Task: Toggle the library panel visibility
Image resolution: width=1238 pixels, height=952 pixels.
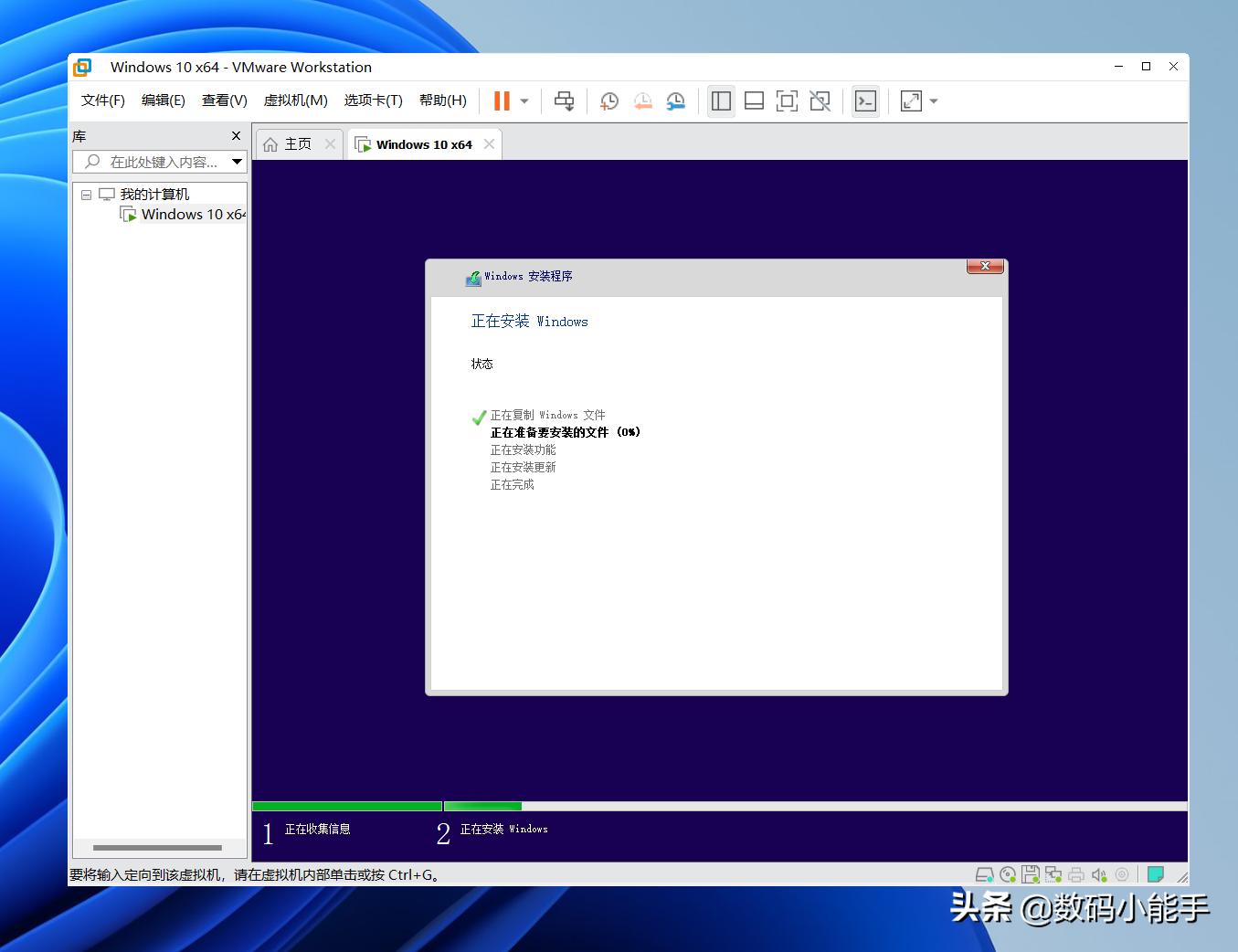Action: [x=721, y=100]
